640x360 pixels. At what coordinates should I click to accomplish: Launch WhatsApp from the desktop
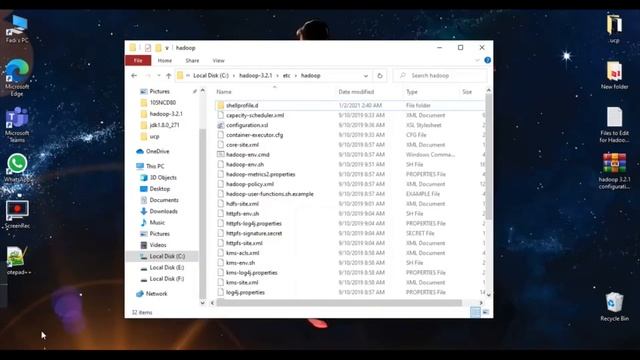tap(17, 168)
